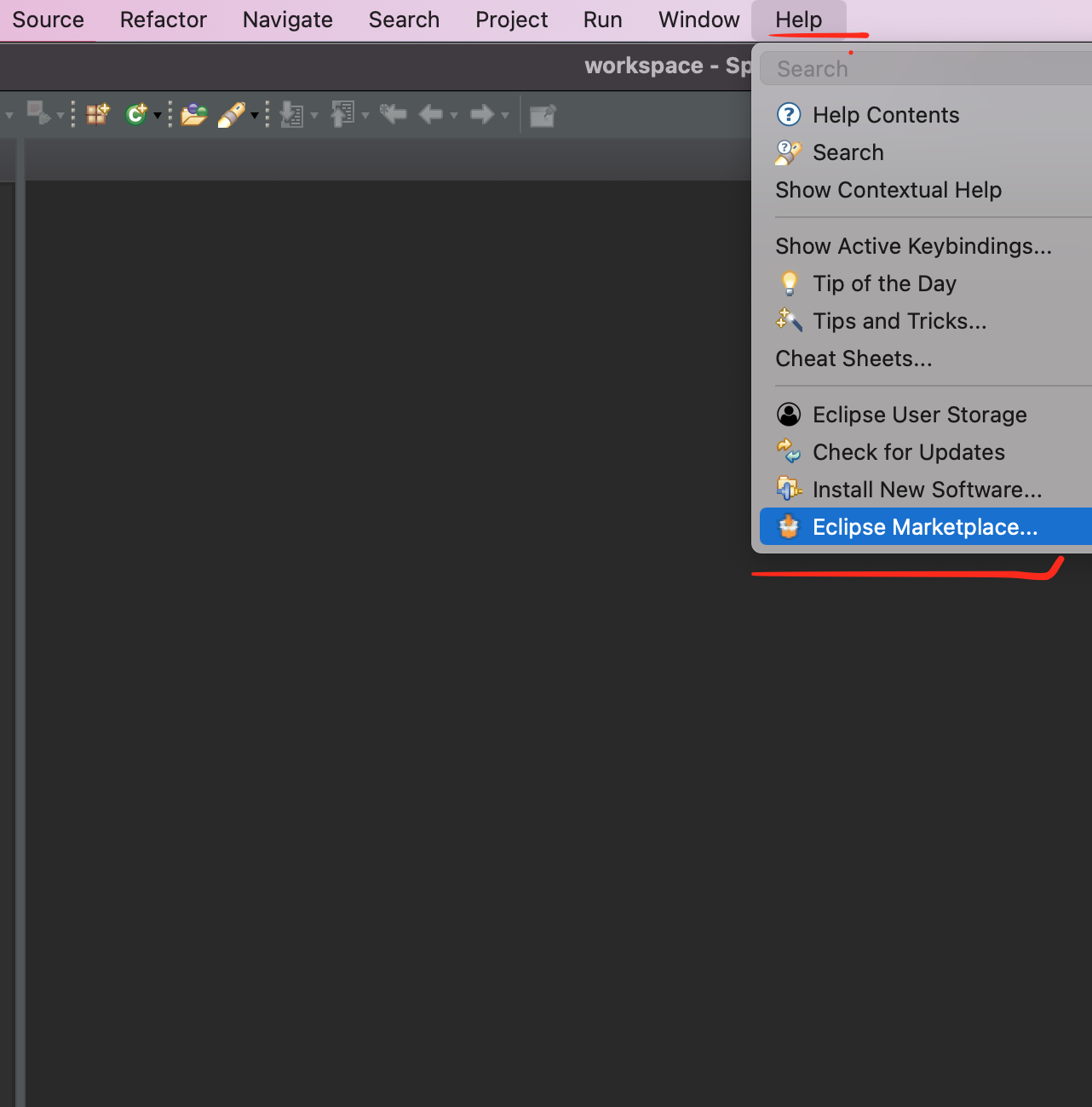Open the dropdown beside the greyed debug icon

pyautogui.click(x=60, y=115)
